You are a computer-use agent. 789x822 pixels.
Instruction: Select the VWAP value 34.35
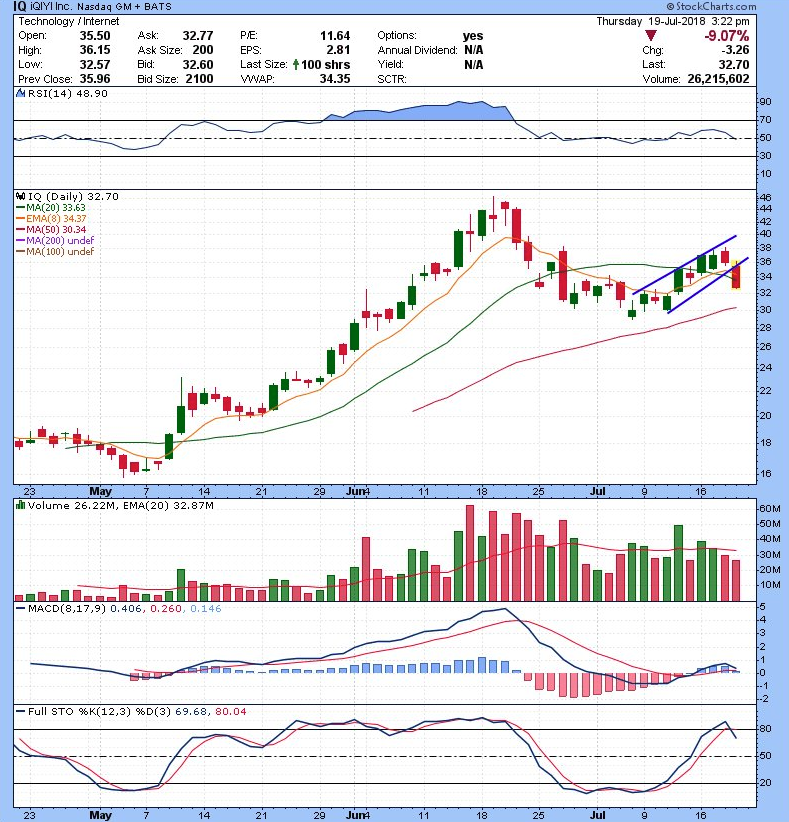tap(335, 79)
